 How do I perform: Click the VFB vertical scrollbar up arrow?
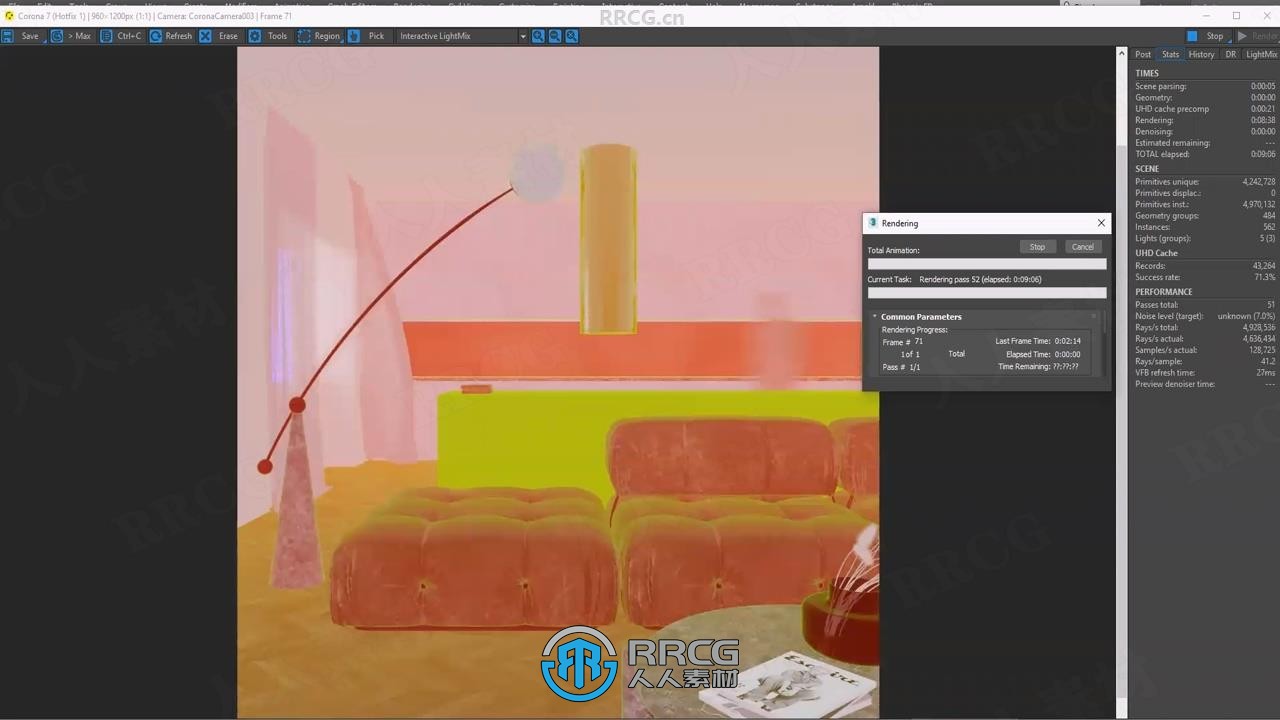coord(1121,54)
